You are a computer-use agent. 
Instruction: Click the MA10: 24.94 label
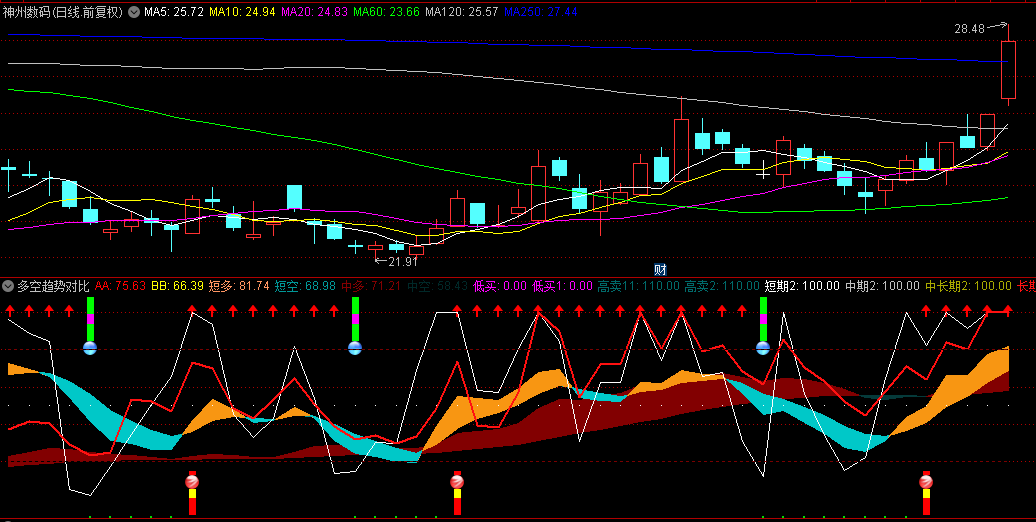tap(242, 12)
